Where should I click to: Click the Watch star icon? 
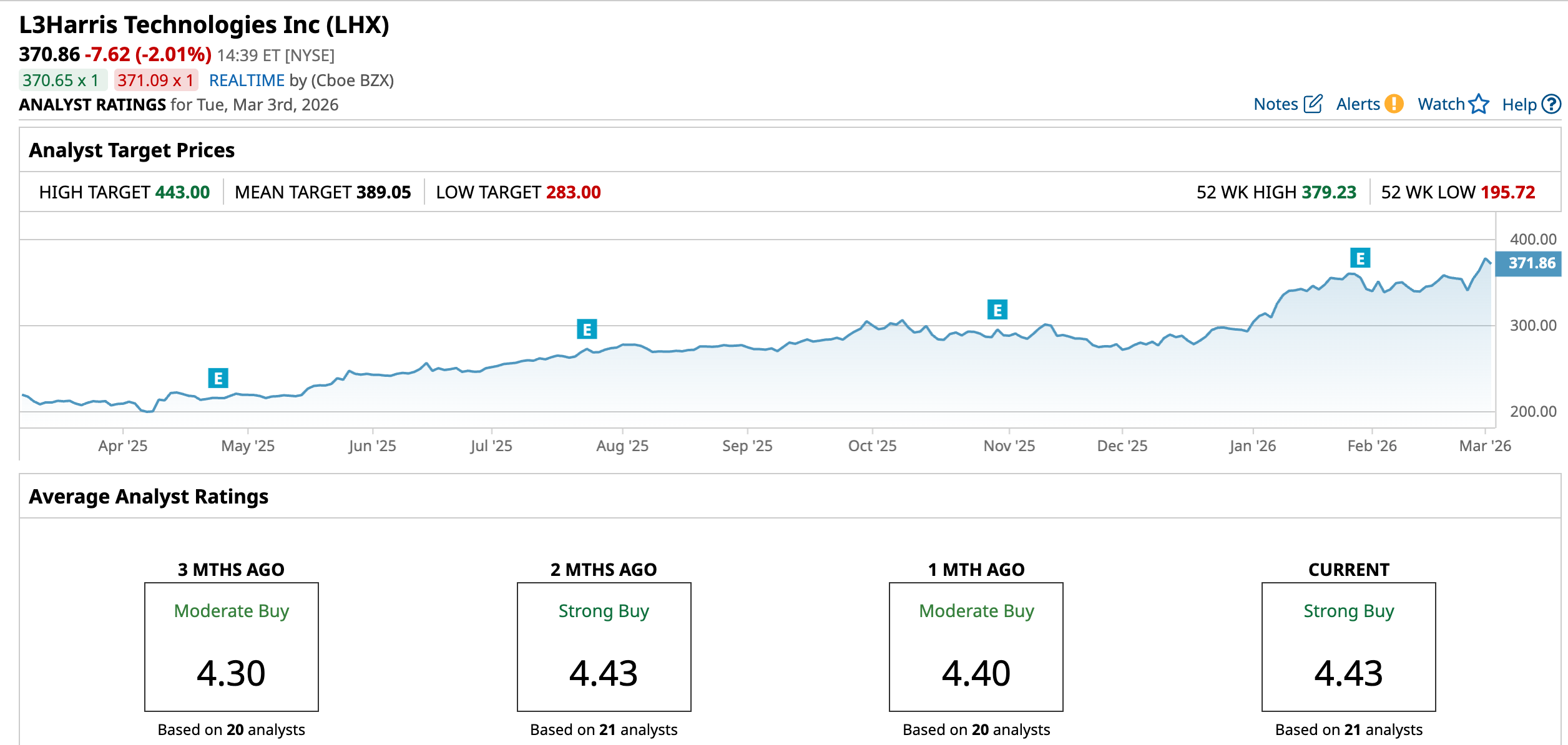[1479, 104]
